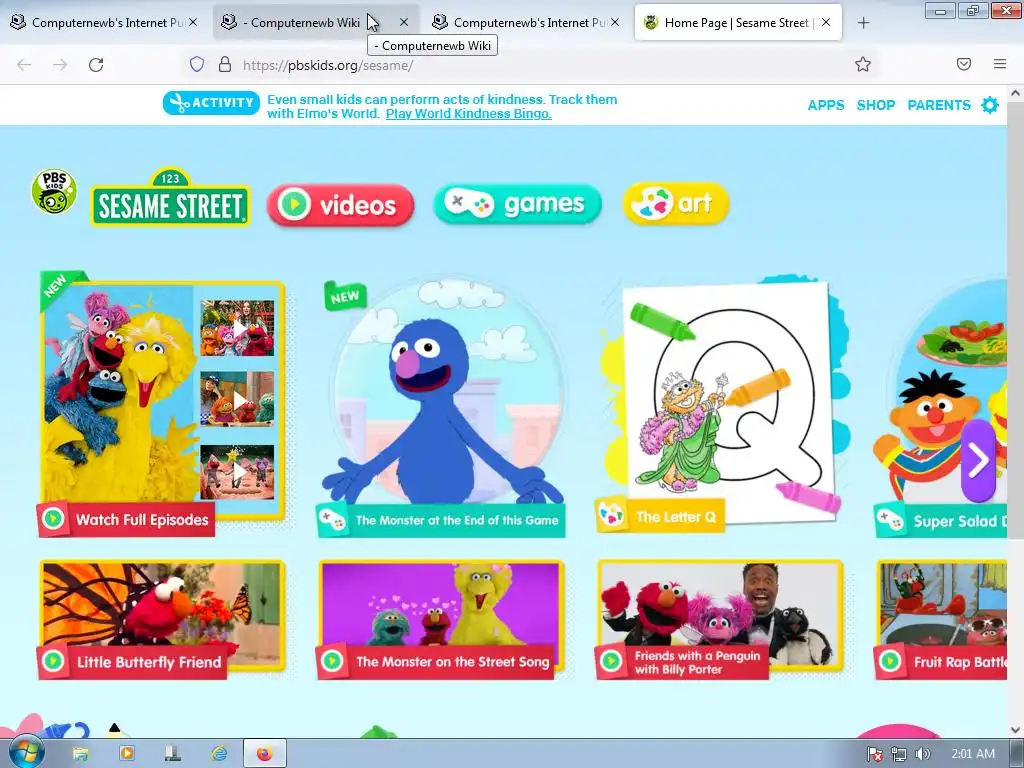The height and width of the screenshot is (768, 1024).
Task: Click the Sesame Street sign logo
Action: tap(170, 197)
